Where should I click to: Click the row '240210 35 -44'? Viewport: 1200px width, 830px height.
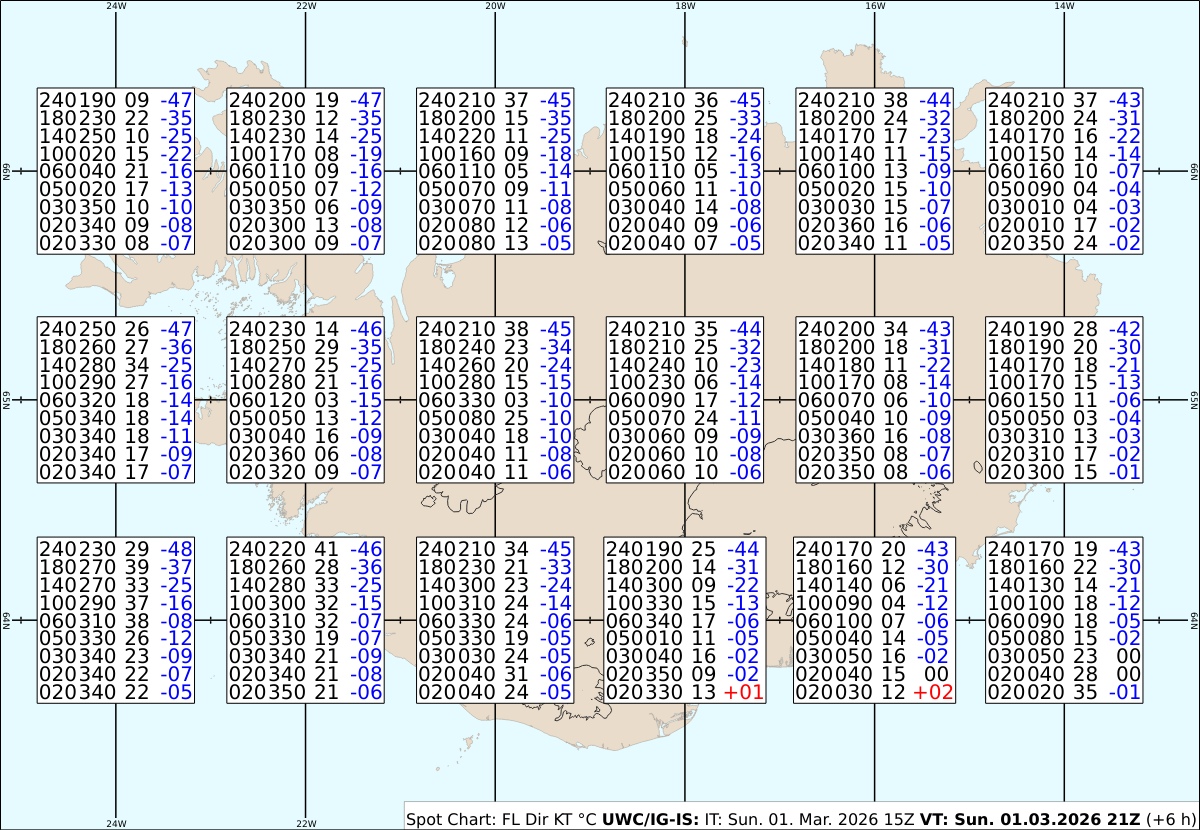(x=685, y=329)
